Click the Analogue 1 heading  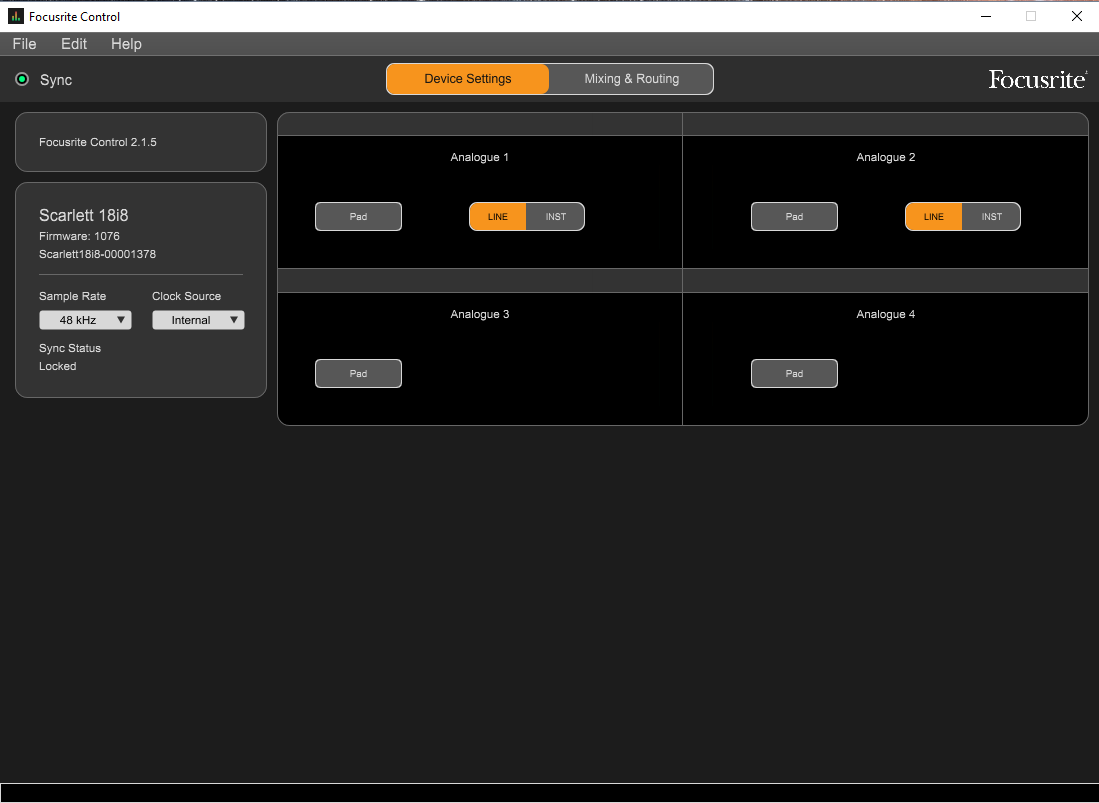[479, 158]
